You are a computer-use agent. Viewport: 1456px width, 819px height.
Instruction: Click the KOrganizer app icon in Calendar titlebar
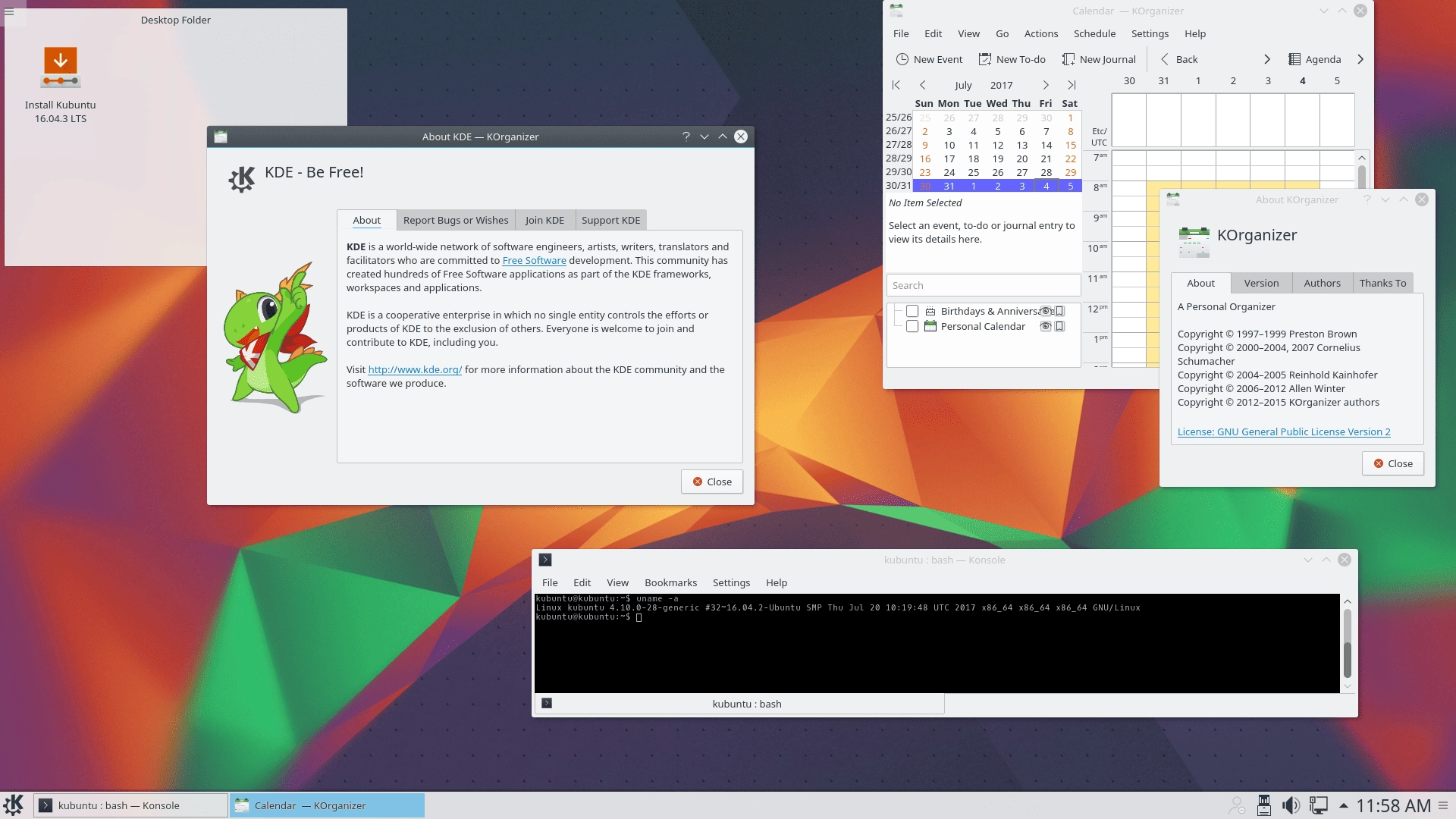point(896,11)
